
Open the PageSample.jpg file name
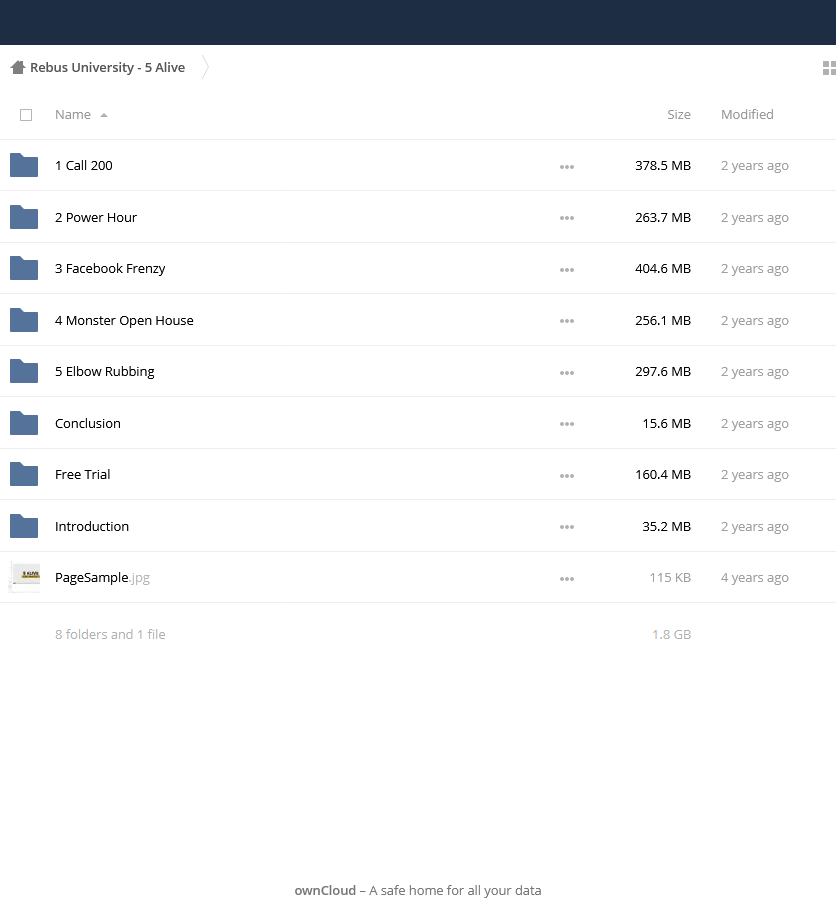click(92, 578)
